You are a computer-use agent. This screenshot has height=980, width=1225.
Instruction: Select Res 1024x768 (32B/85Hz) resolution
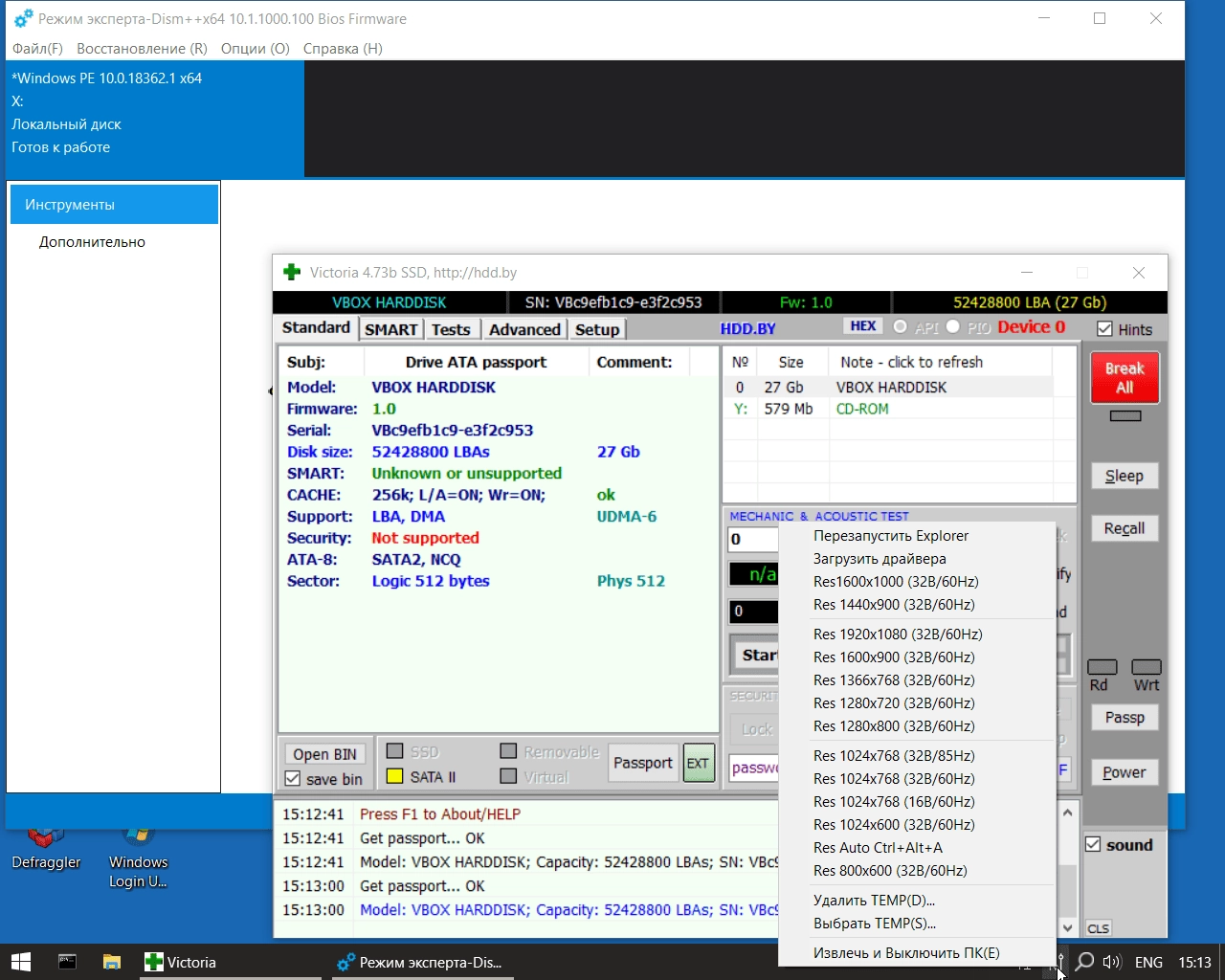pyautogui.click(x=917, y=756)
